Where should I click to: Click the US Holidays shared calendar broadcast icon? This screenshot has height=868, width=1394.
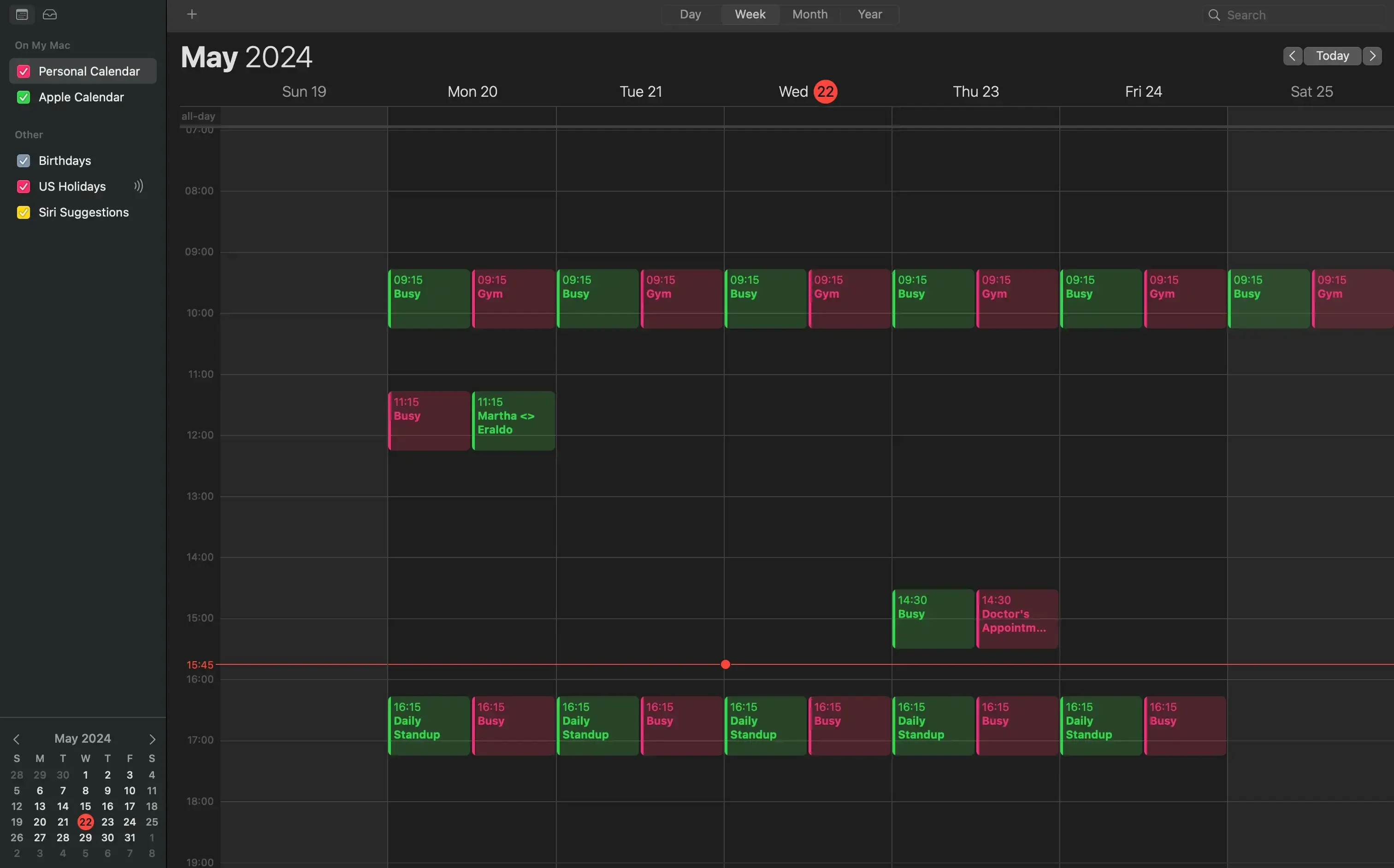(x=138, y=186)
